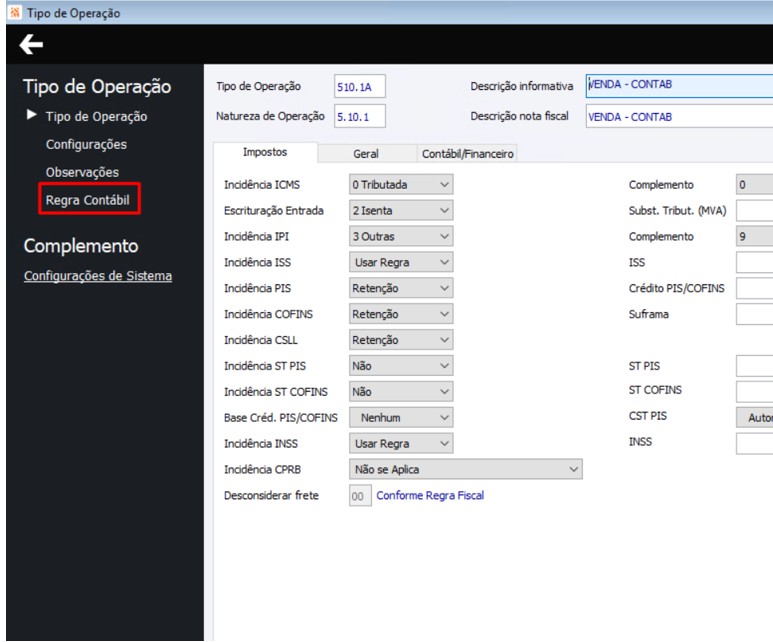Open the Incidência ST PIS dropdown
The width and height of the screenshot is (773, 642).
pos(401,366)
